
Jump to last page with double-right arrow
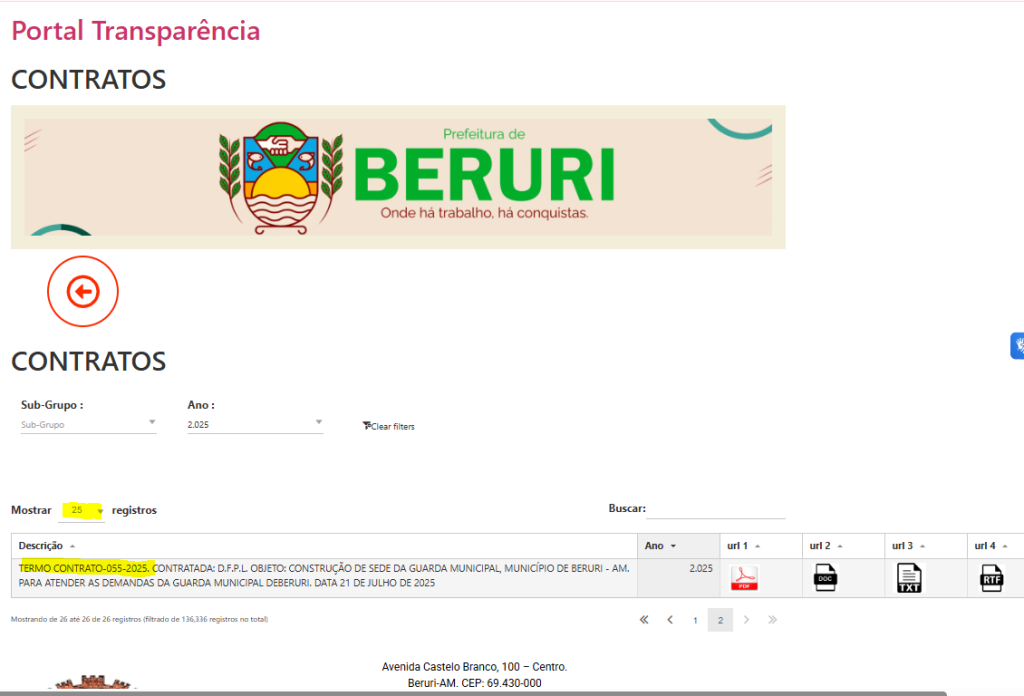pyautogui.click(x=772, y=620)
